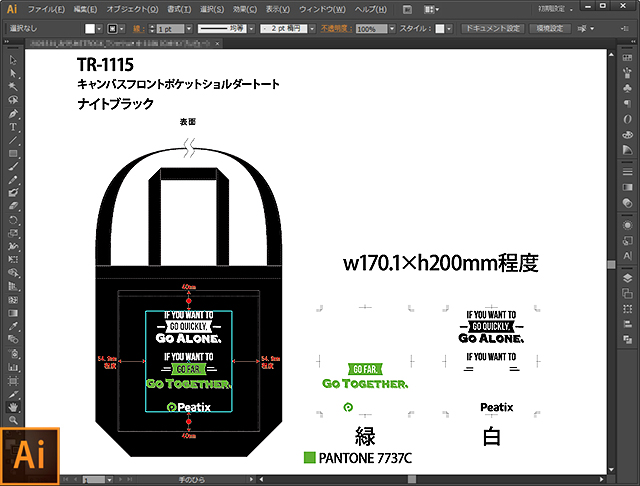The height and width of the screenshot is (486, 640).
Task: Select the Type tool
Action: point(14,127)
